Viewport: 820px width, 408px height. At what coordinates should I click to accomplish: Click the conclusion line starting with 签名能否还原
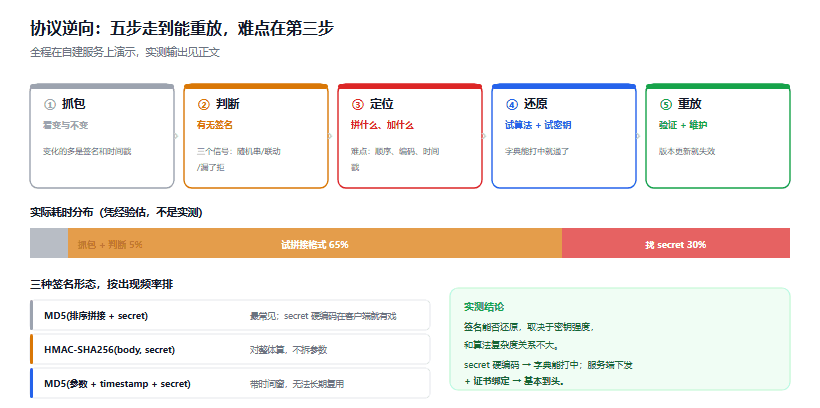pos(529,327)
